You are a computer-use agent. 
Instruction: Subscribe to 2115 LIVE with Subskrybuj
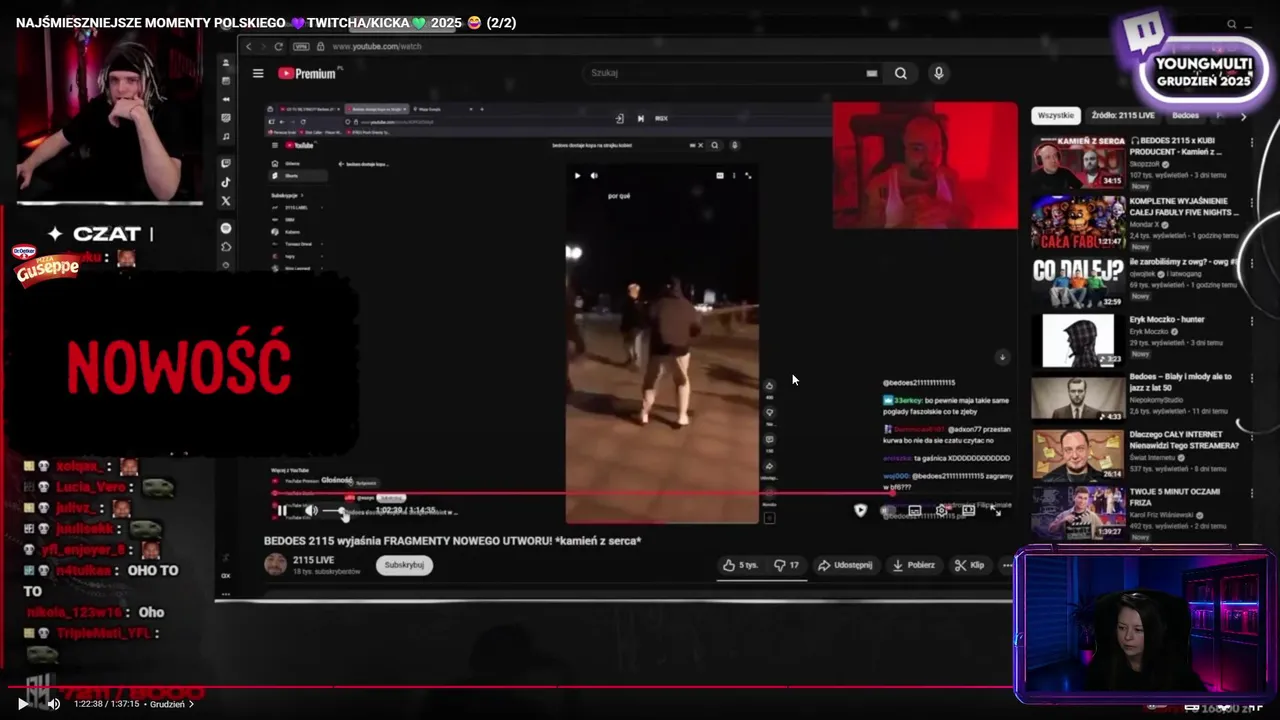[x=404, y=565]
